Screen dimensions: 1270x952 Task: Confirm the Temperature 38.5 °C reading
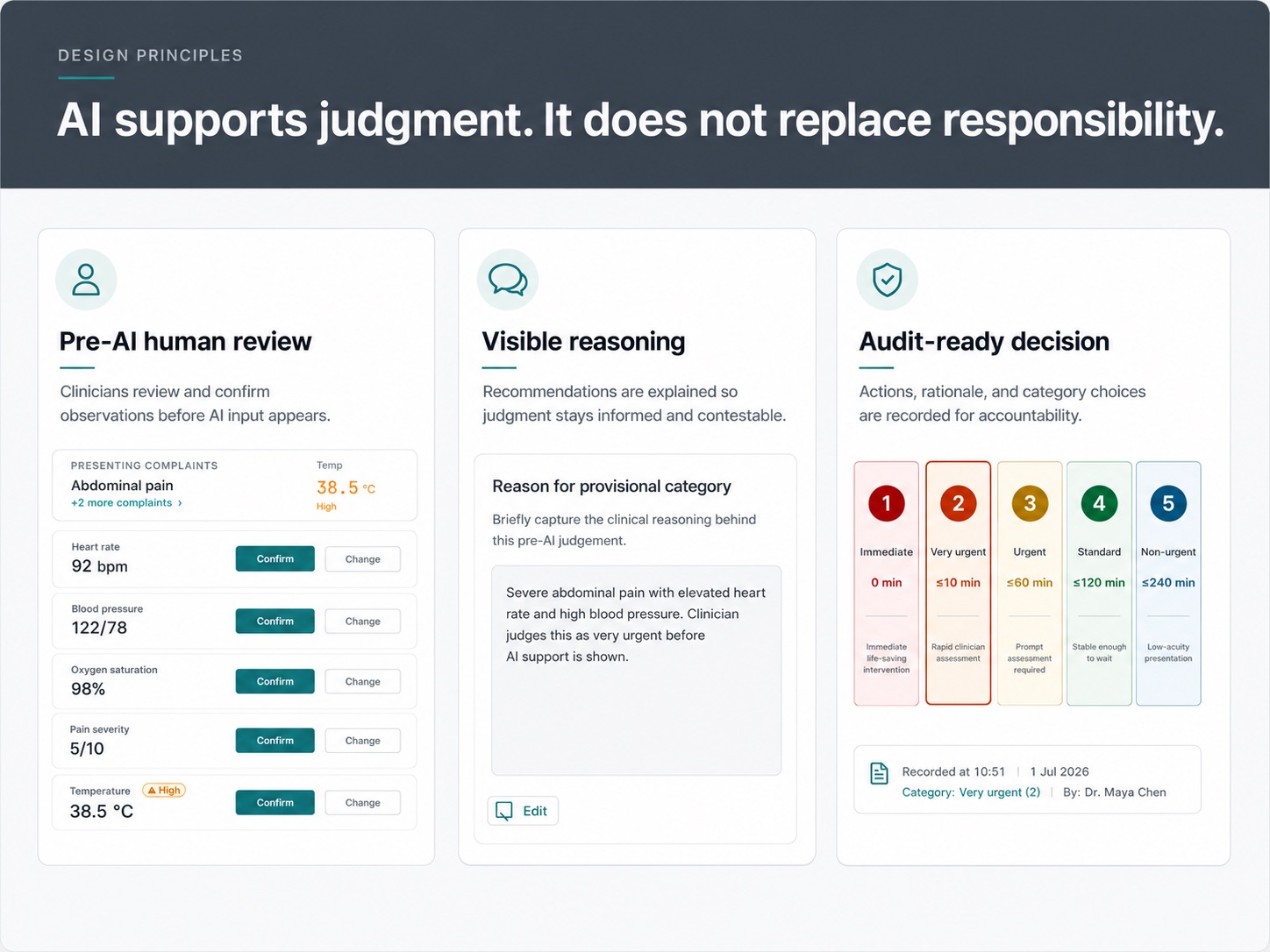coord(275,802)
